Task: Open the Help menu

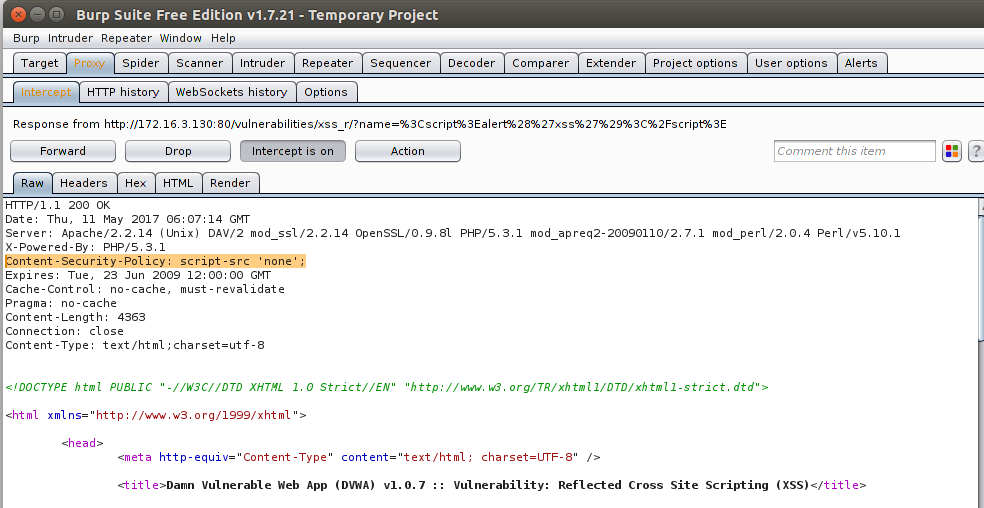Action: [223, 38]
